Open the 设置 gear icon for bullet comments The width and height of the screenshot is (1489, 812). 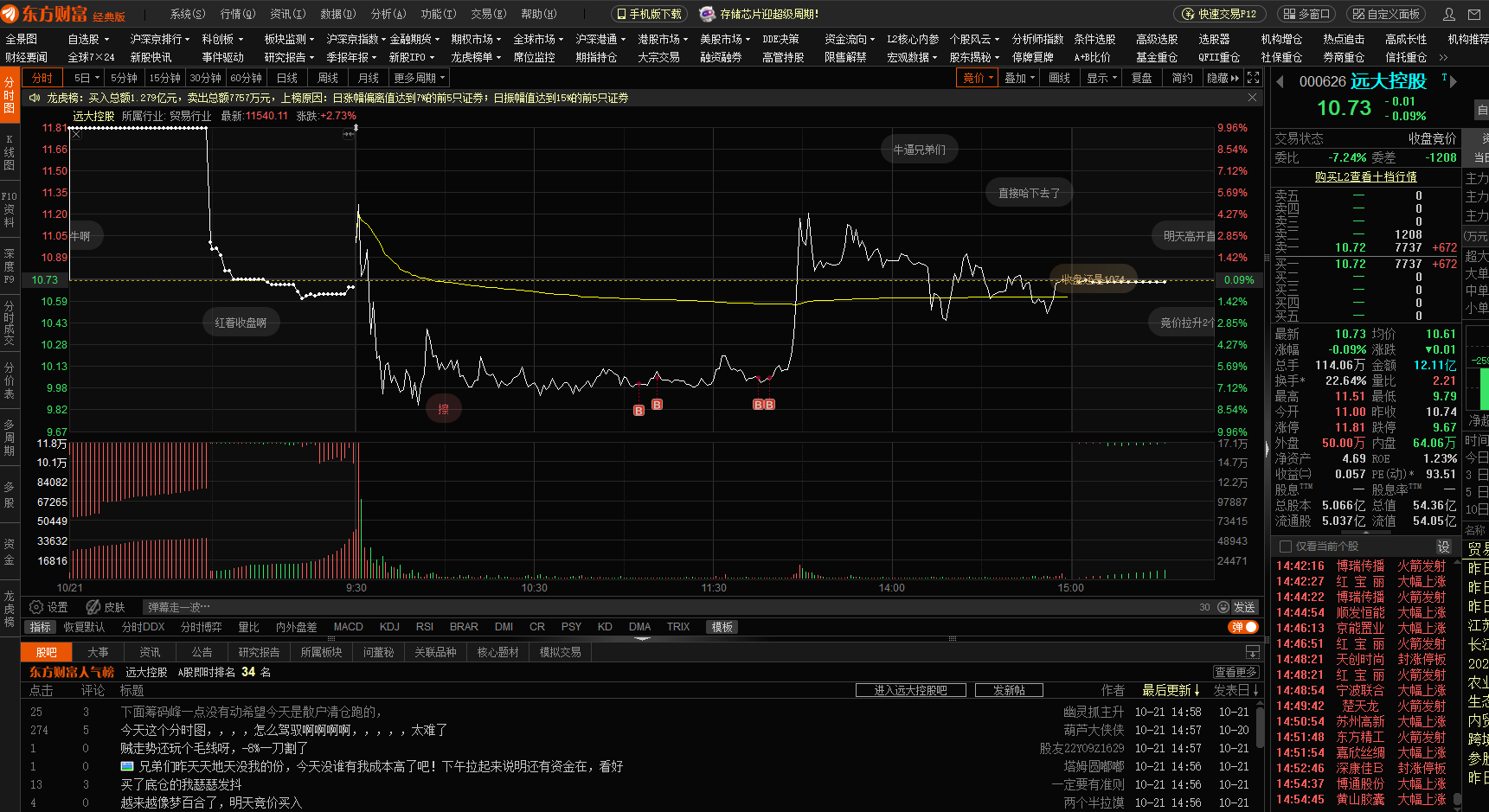click(x=36, y=607)
